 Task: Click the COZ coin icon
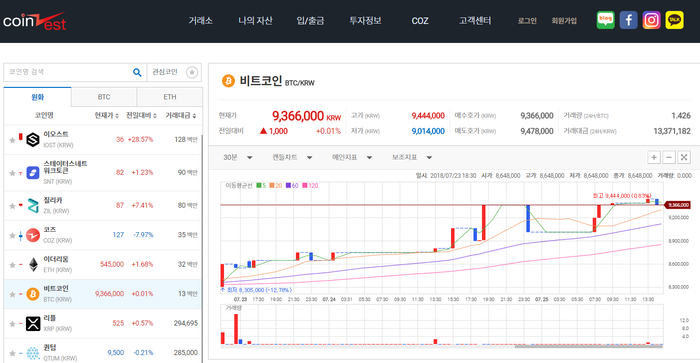tap(33, 235)
